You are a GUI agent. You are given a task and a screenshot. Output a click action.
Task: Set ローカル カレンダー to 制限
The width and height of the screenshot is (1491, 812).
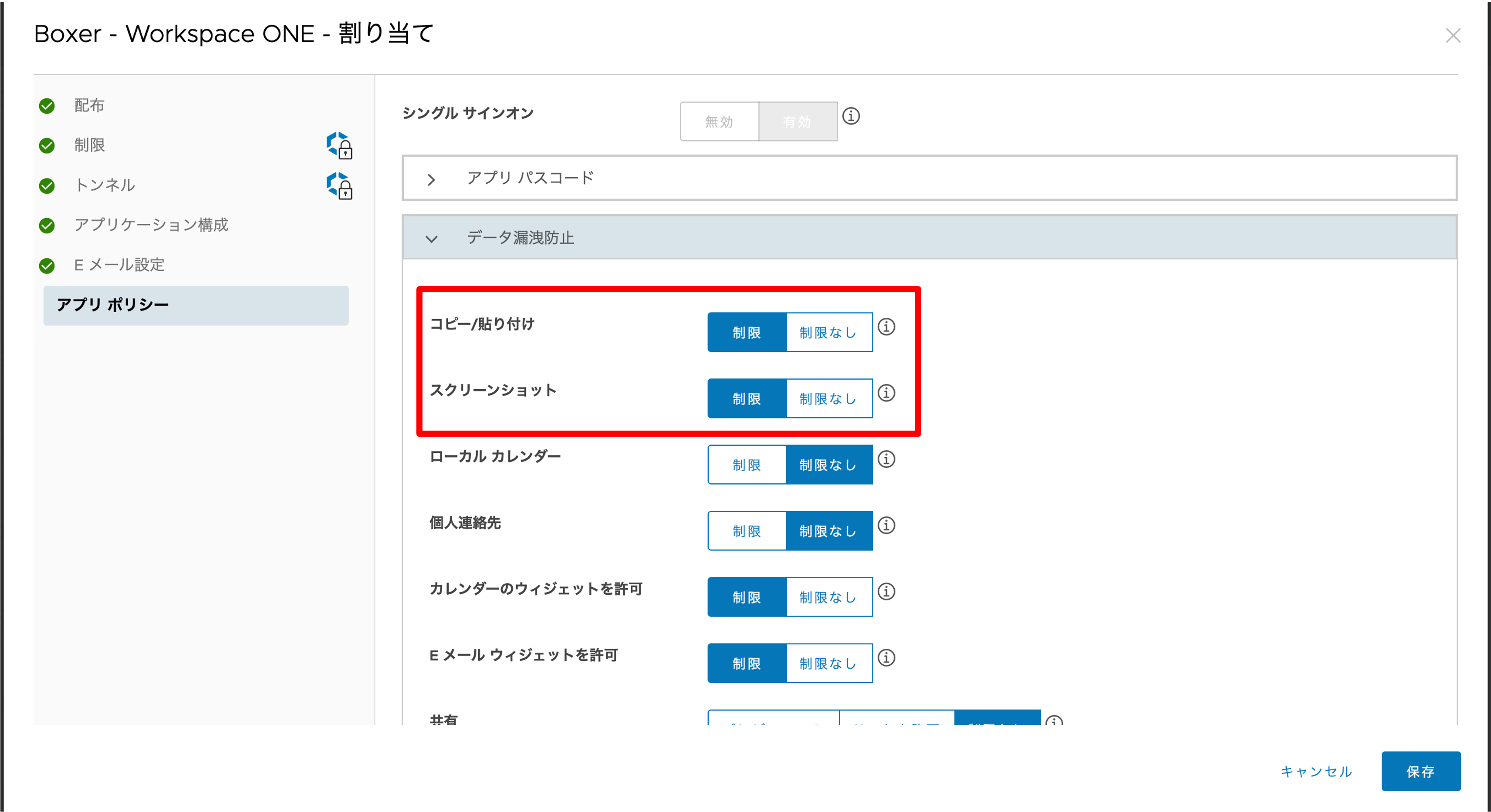point(746,465)
